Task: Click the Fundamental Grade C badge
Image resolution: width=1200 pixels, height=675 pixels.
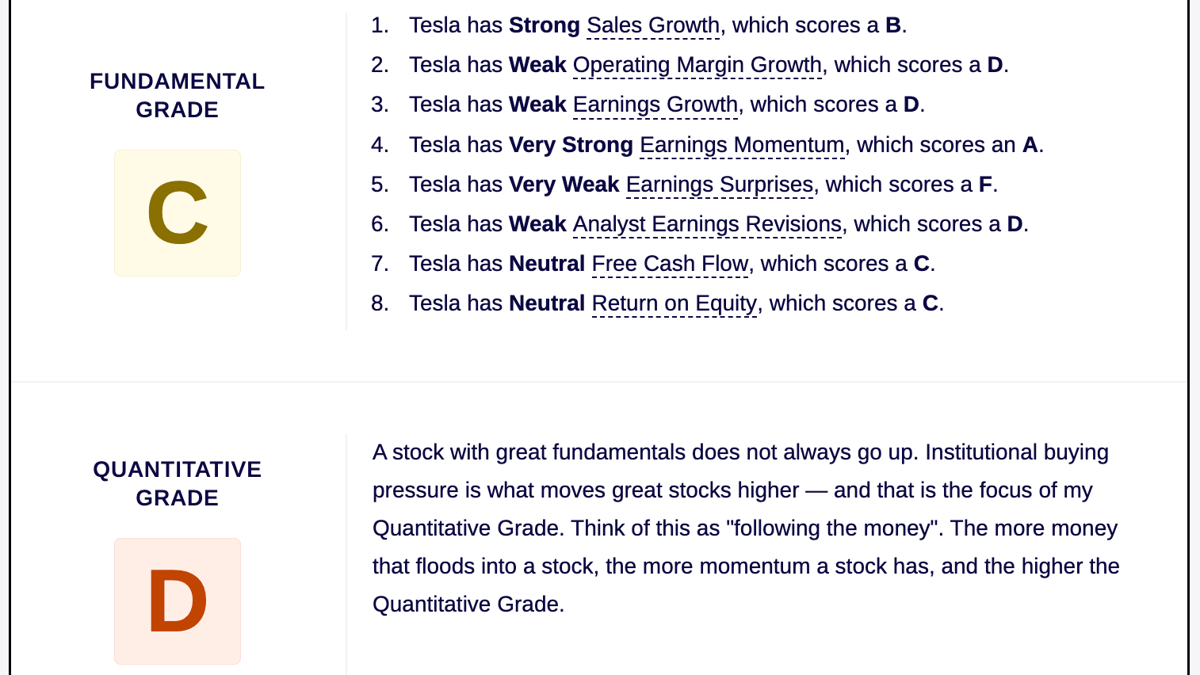Action: tap(177, 213)
